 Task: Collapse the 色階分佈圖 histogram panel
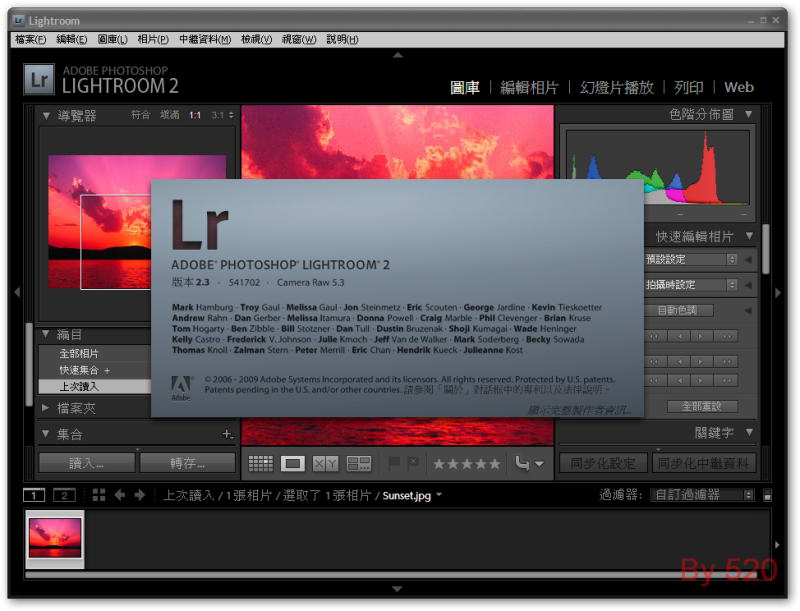pos(748,115)
